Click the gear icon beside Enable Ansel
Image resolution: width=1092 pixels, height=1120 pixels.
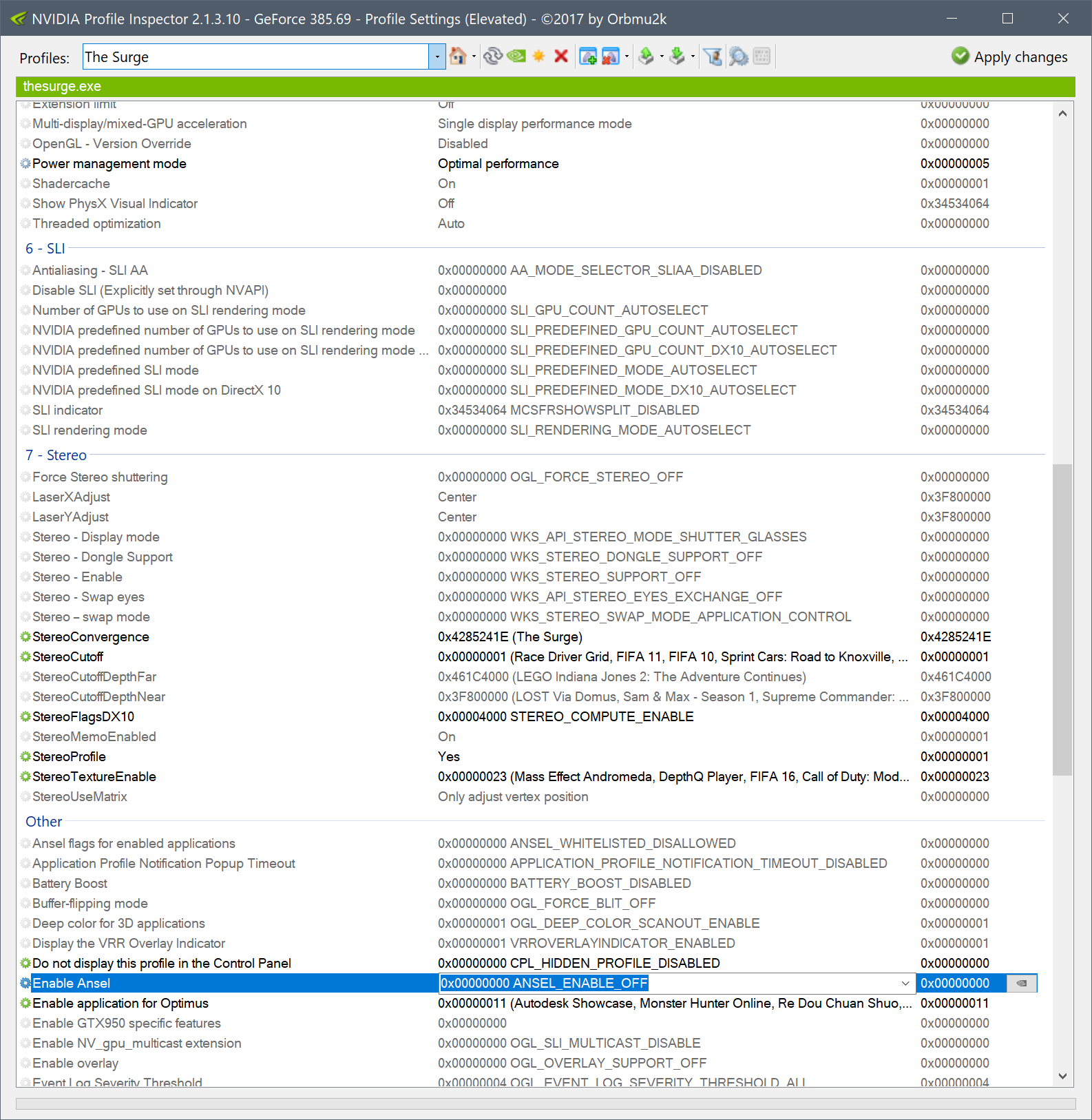click(25, 983)
